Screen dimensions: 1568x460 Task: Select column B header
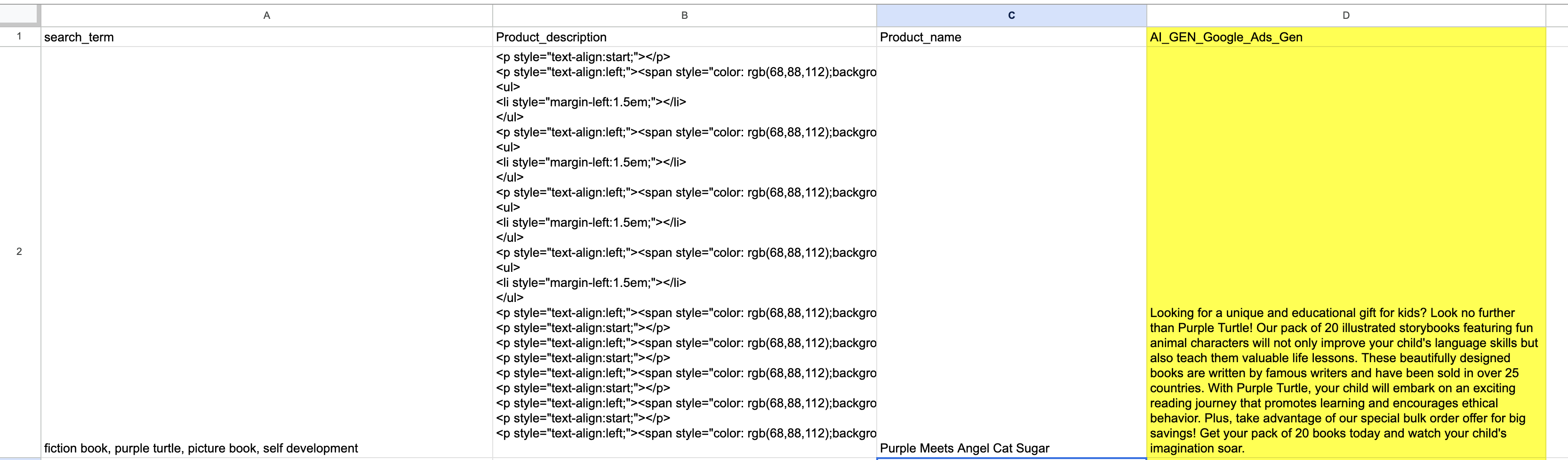coord(684,15)
